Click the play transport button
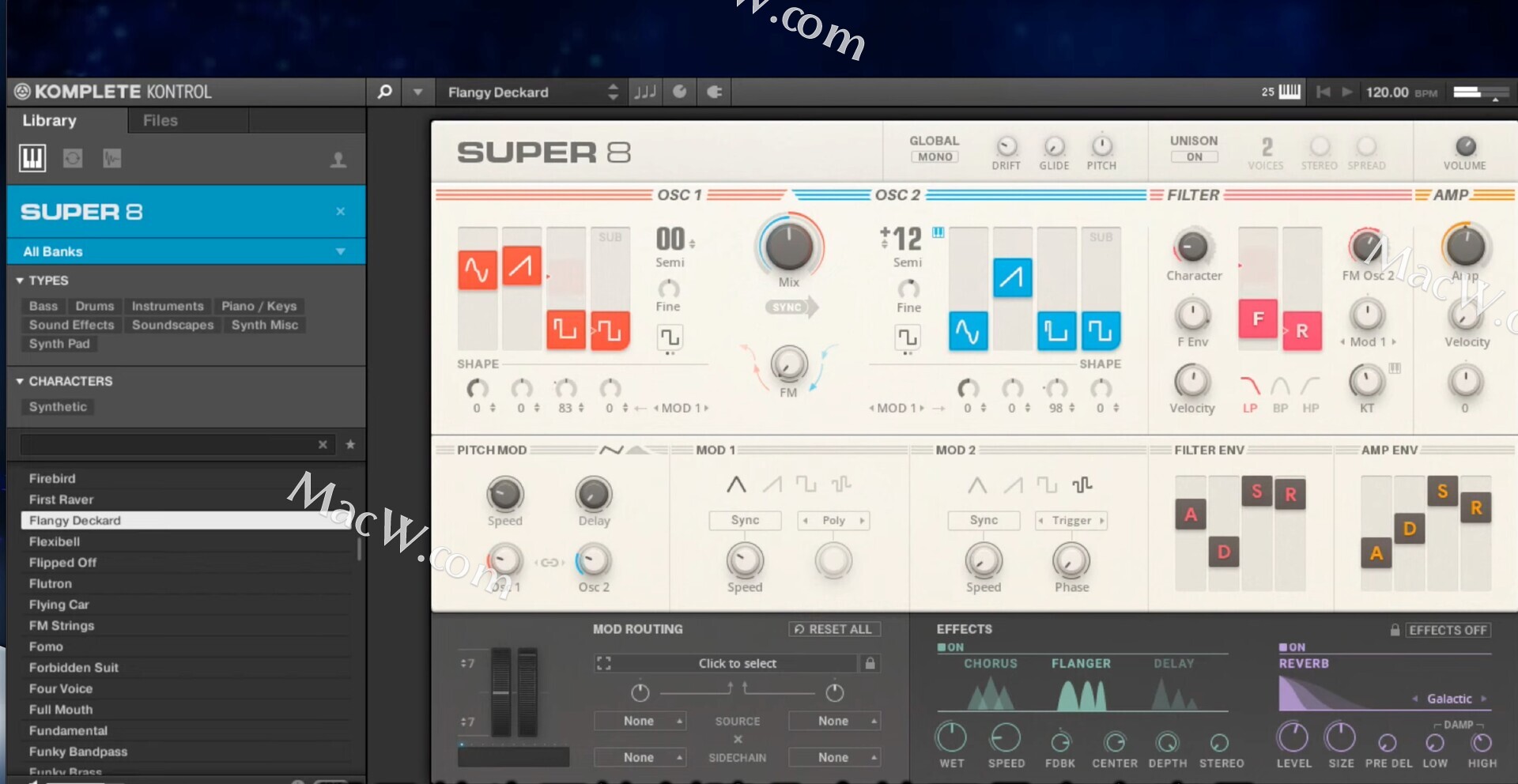This screenshot has width=1518, height=784. point(1347,92)
